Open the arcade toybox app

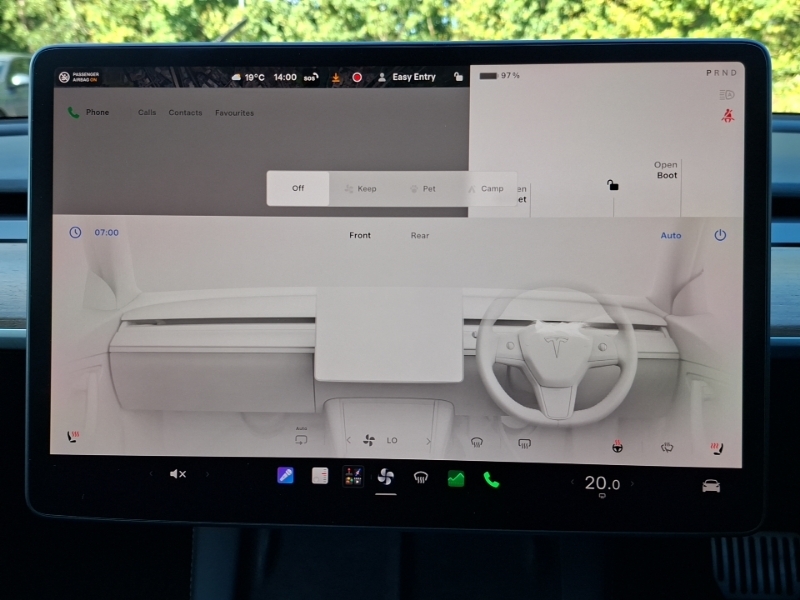[x=353, y=477]
